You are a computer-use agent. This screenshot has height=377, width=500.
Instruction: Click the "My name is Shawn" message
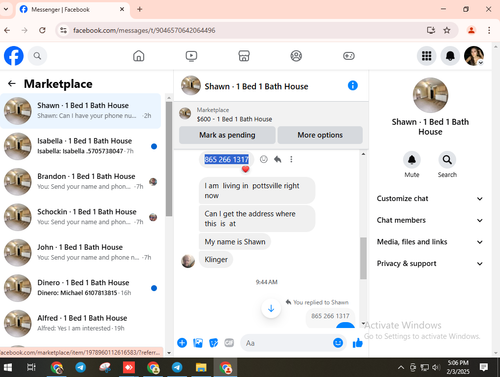point(235,242)
